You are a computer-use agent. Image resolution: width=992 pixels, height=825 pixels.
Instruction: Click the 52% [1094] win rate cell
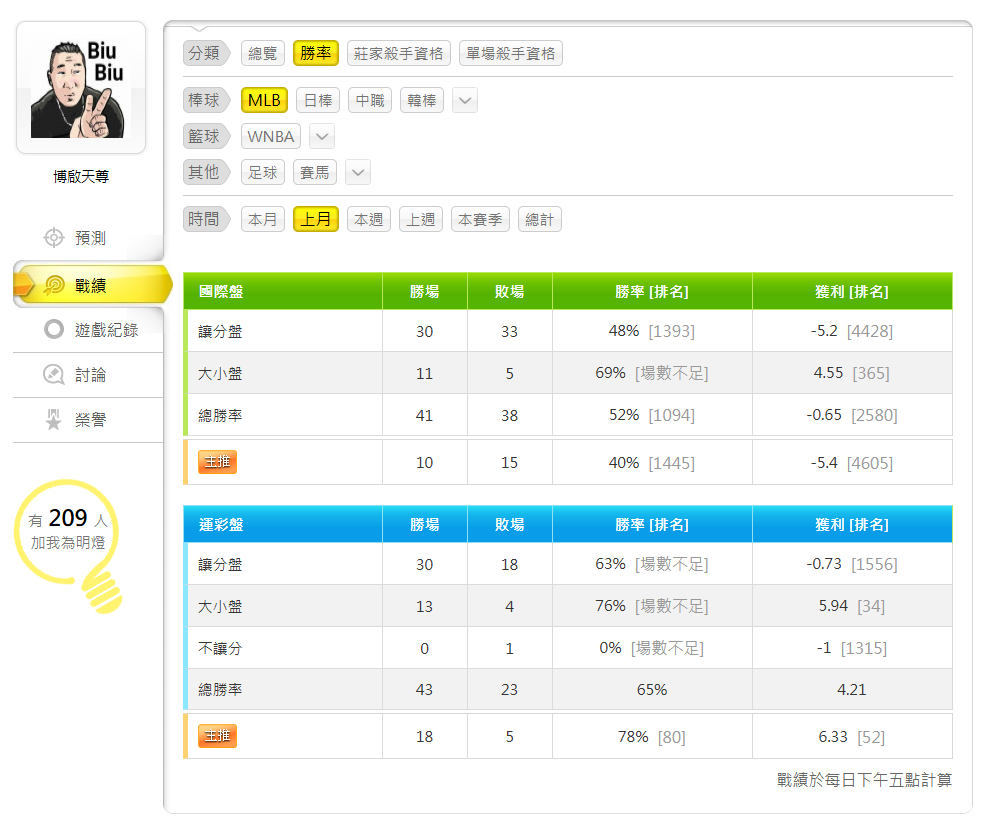click(x=652, y=415)
